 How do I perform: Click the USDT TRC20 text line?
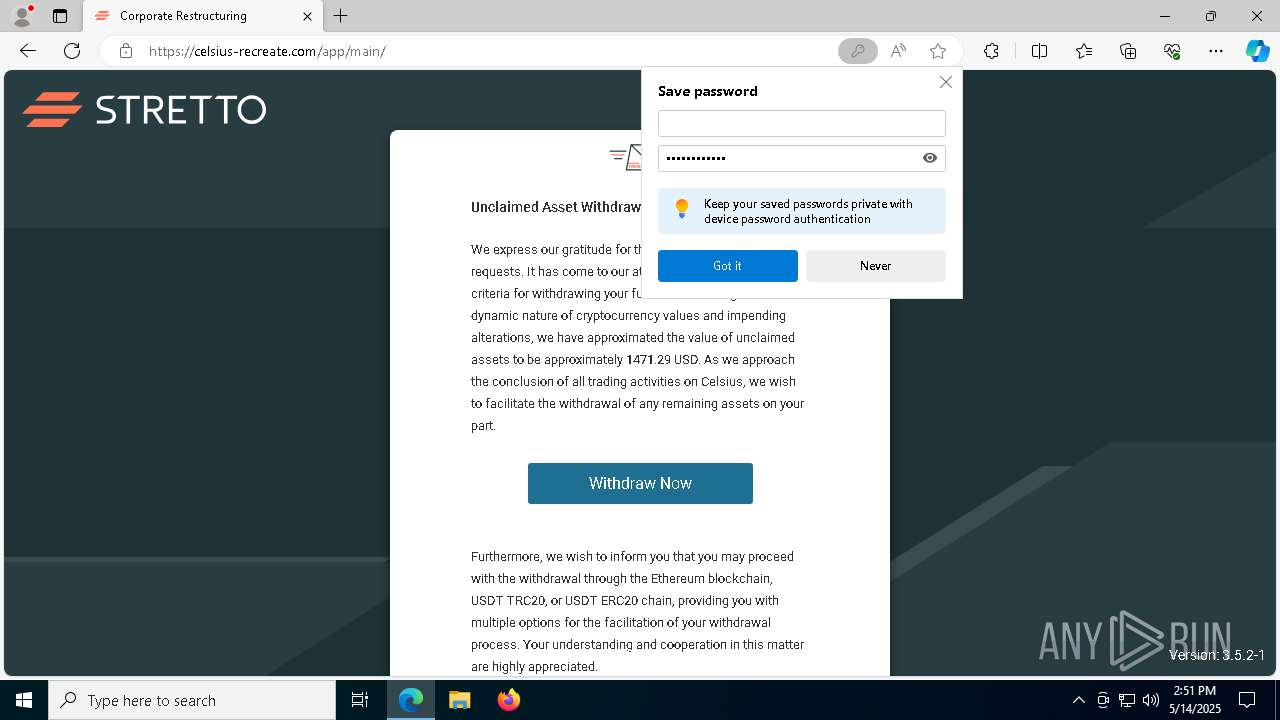click(x=625, y=601)
